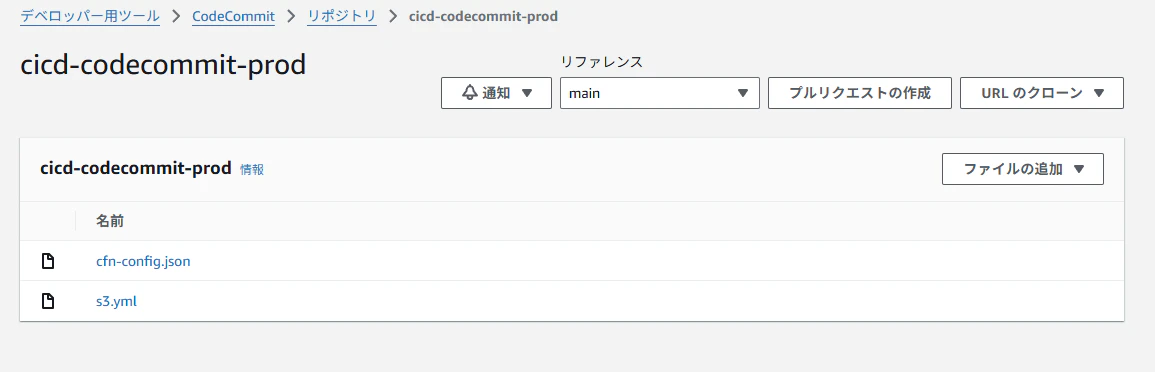Click the chevron after デベロッパー用ツール breadcrumb
Image resolution: width=1155 pixels, height=372 pixels.
[x=176, y=15]
